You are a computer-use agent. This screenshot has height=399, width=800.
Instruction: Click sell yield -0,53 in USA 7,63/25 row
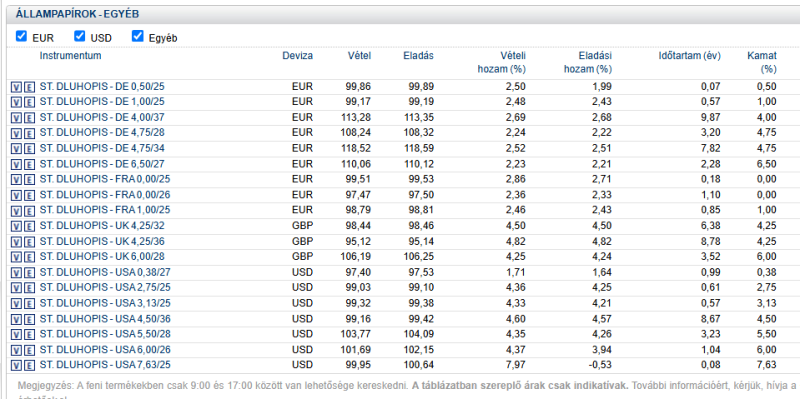[x=600, y=365]
